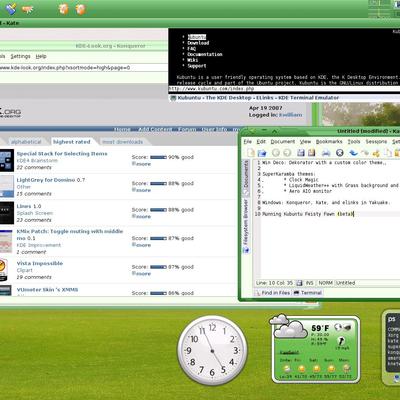The width and height of the screenshot is (400, 400).
Task: Click the Special Stack for Selecting Items thumbnail
Action: pyautogui.click(x=7, y=160)
